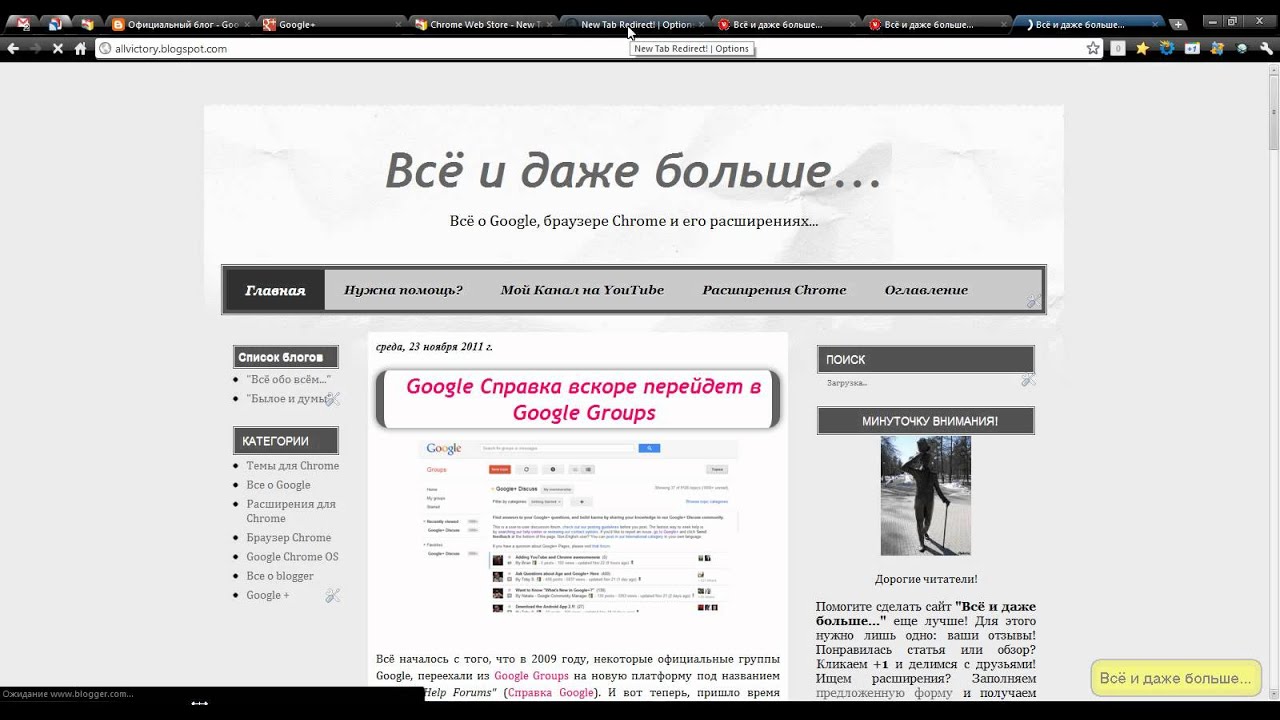Open the Все о blogger category
The height and width of the screenshot is (720, 1280).
[x=280, y=575]
